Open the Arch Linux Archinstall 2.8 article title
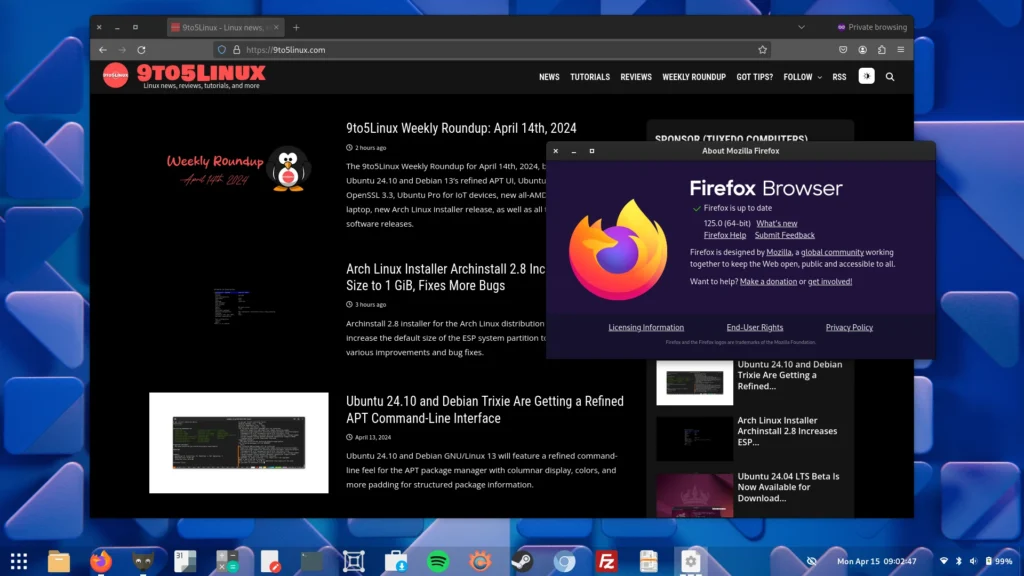Viewport: 1024px width, 576px height. [x=445, y=277]
